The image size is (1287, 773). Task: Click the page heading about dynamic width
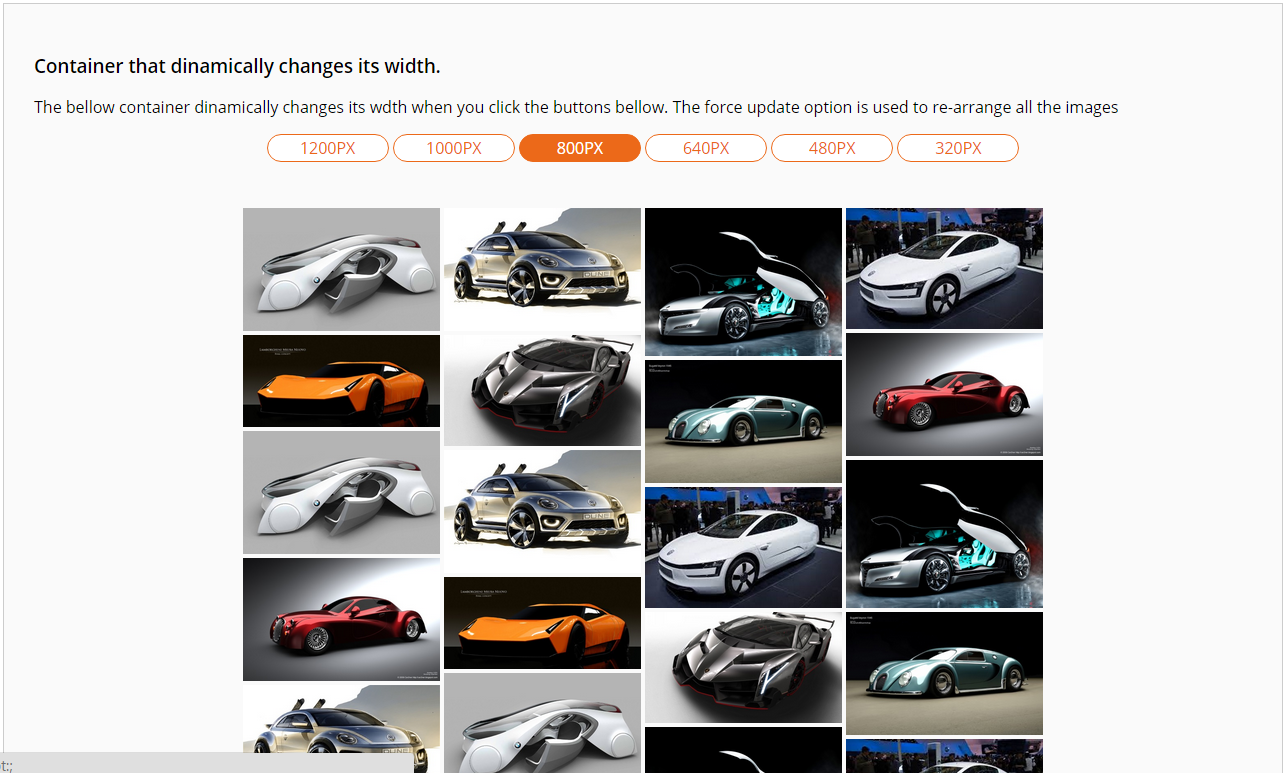click(237, 66)
